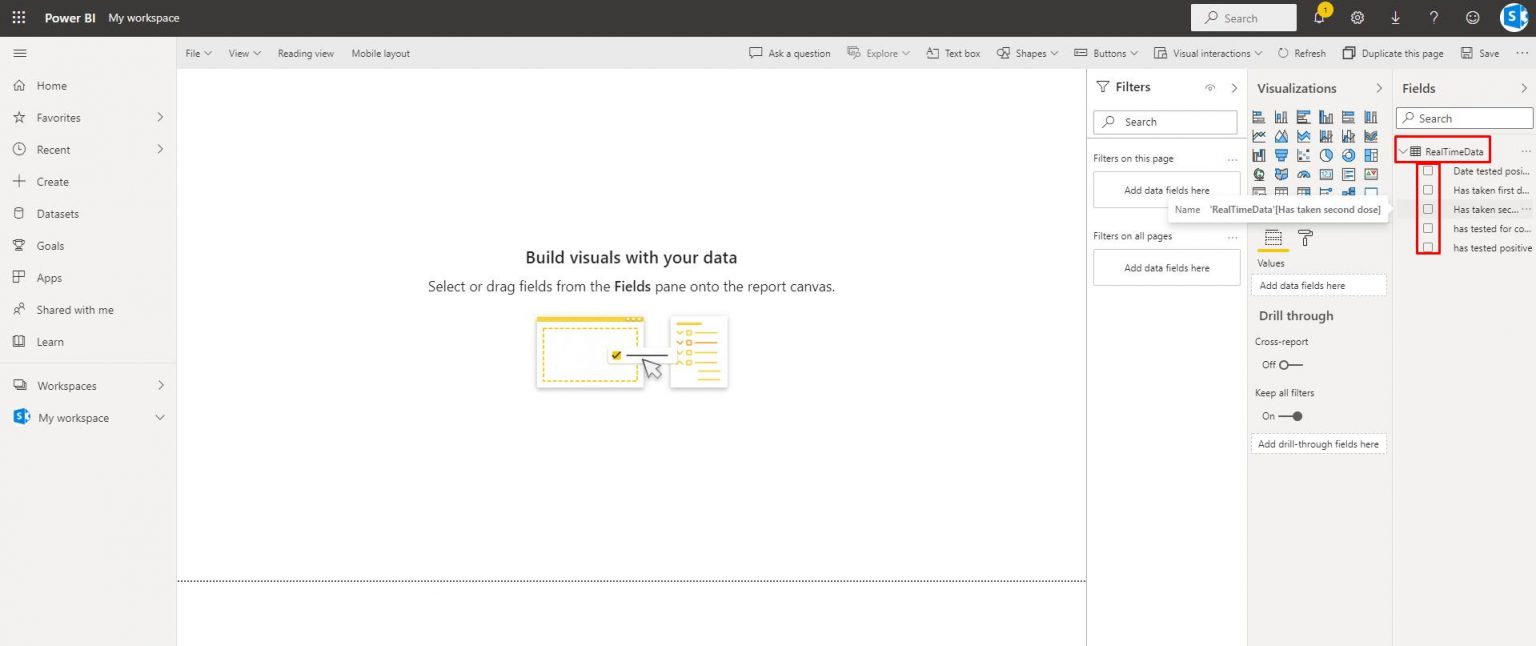1536x646 pixels.
Task: Choose the stacked bar chart visual
Action: coord(1258,116)
